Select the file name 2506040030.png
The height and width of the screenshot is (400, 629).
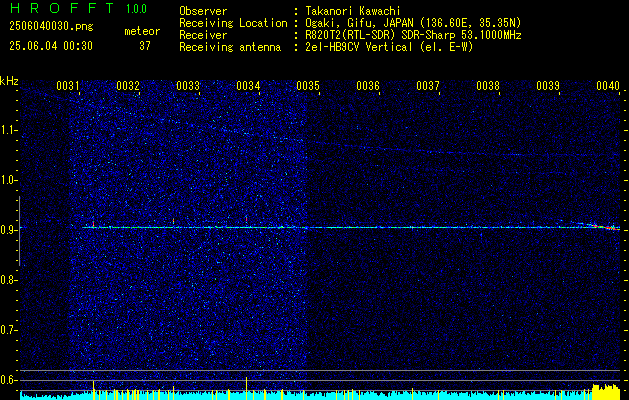[x=51, y=26]
